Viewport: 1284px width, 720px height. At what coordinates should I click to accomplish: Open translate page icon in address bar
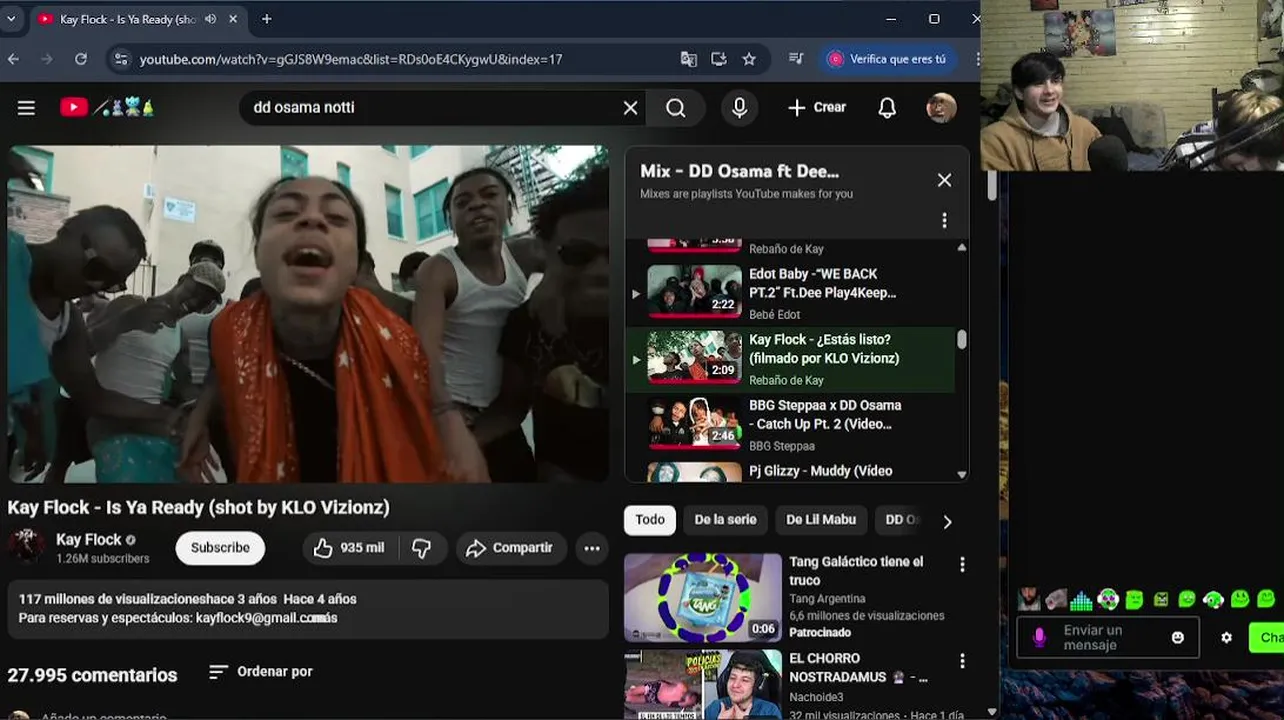pyautogui.click(x=689, y=59)
